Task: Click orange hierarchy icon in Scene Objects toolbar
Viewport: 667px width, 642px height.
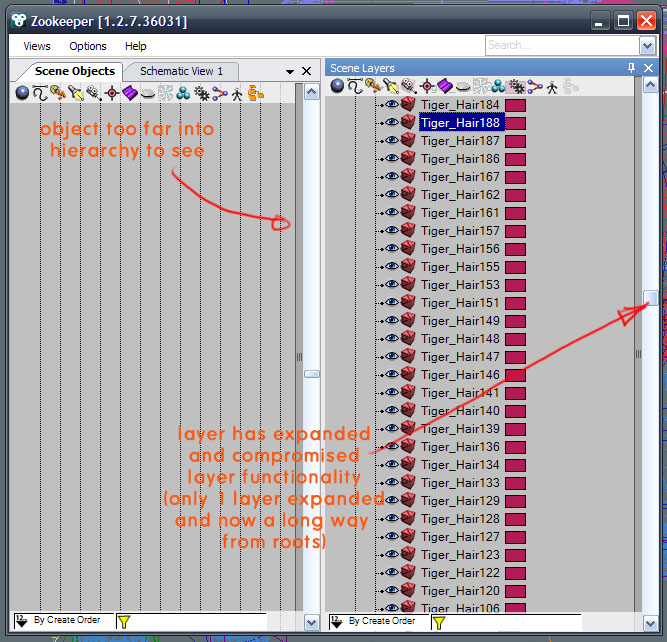Action: [256, 93]
